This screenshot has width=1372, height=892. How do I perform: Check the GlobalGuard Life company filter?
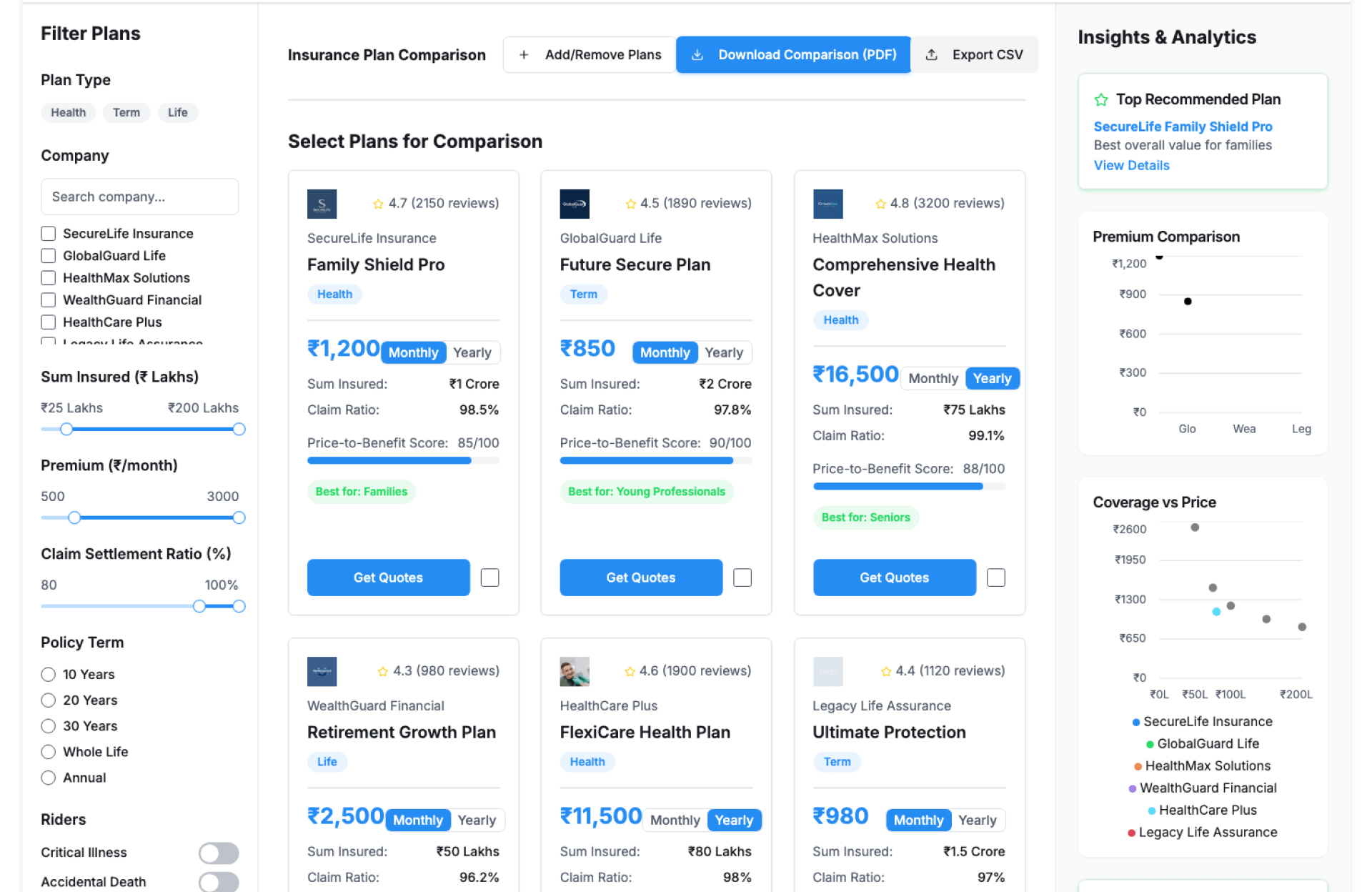[49, 256]
